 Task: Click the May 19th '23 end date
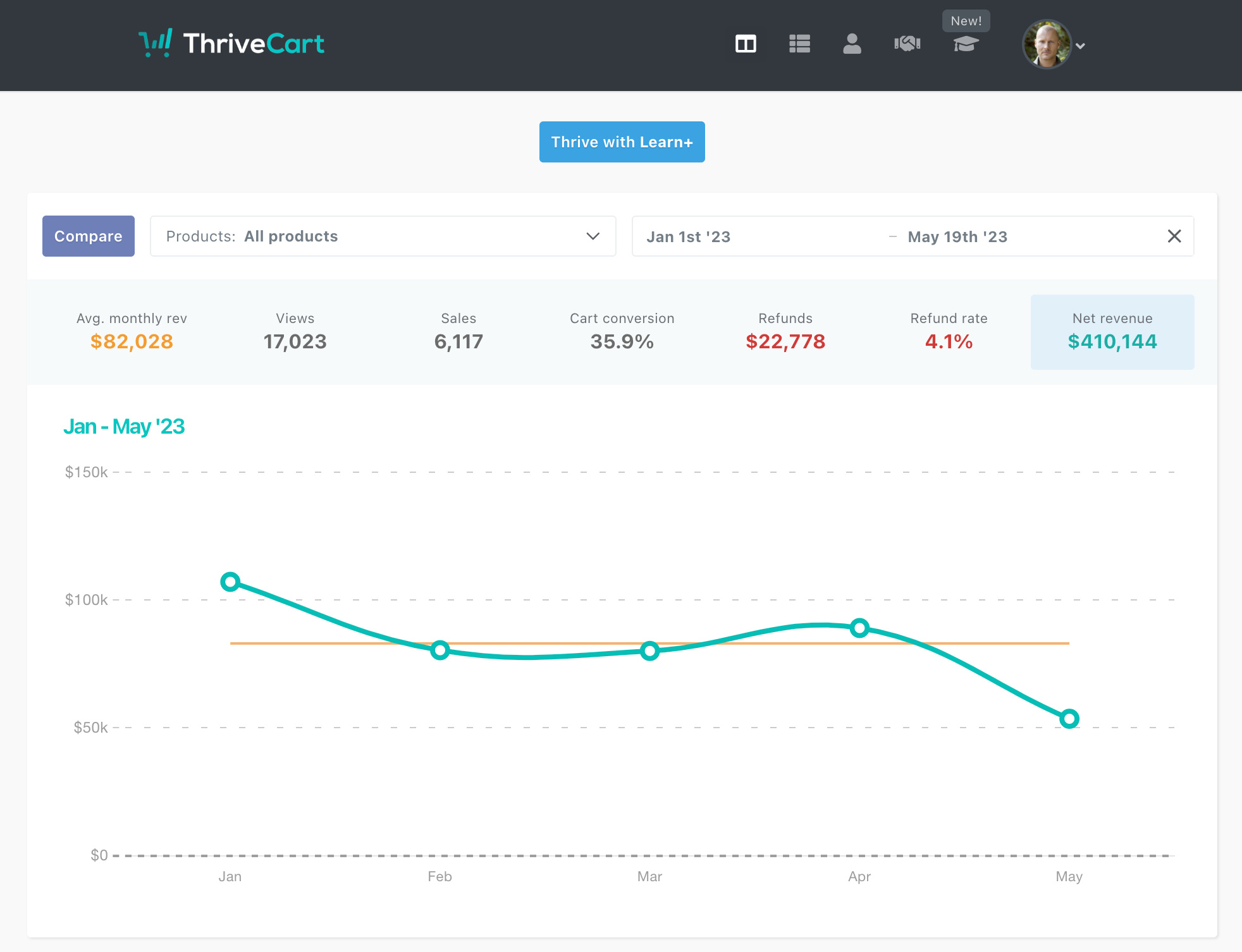coord(957,237)
